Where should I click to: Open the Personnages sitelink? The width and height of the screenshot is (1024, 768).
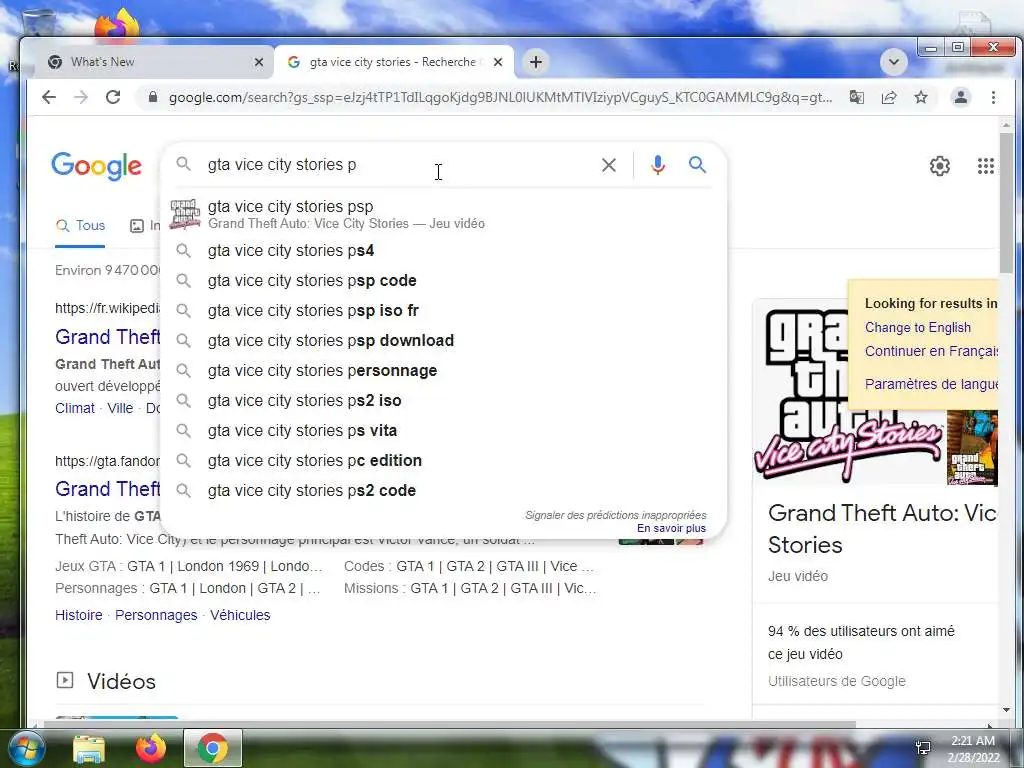pos(156,615)
